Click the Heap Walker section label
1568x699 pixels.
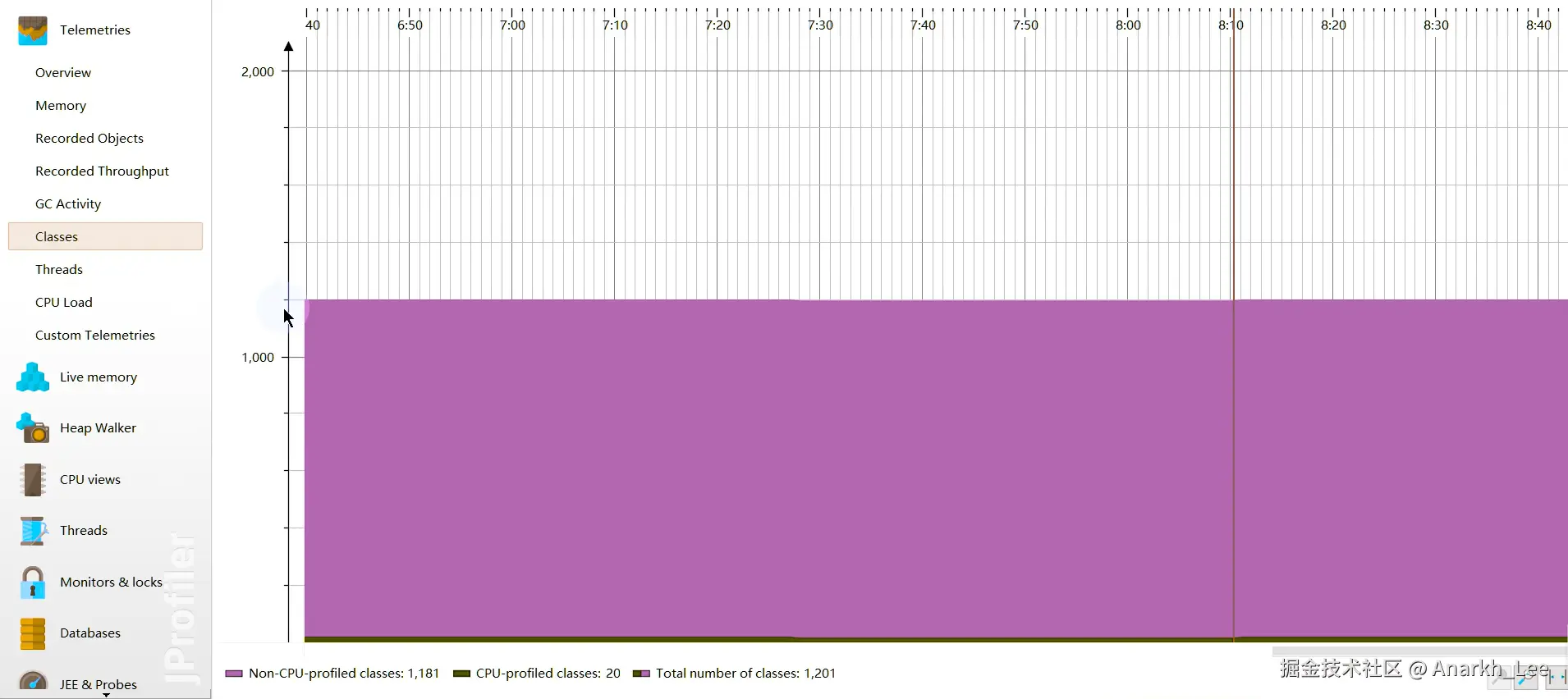pos(98,427)
